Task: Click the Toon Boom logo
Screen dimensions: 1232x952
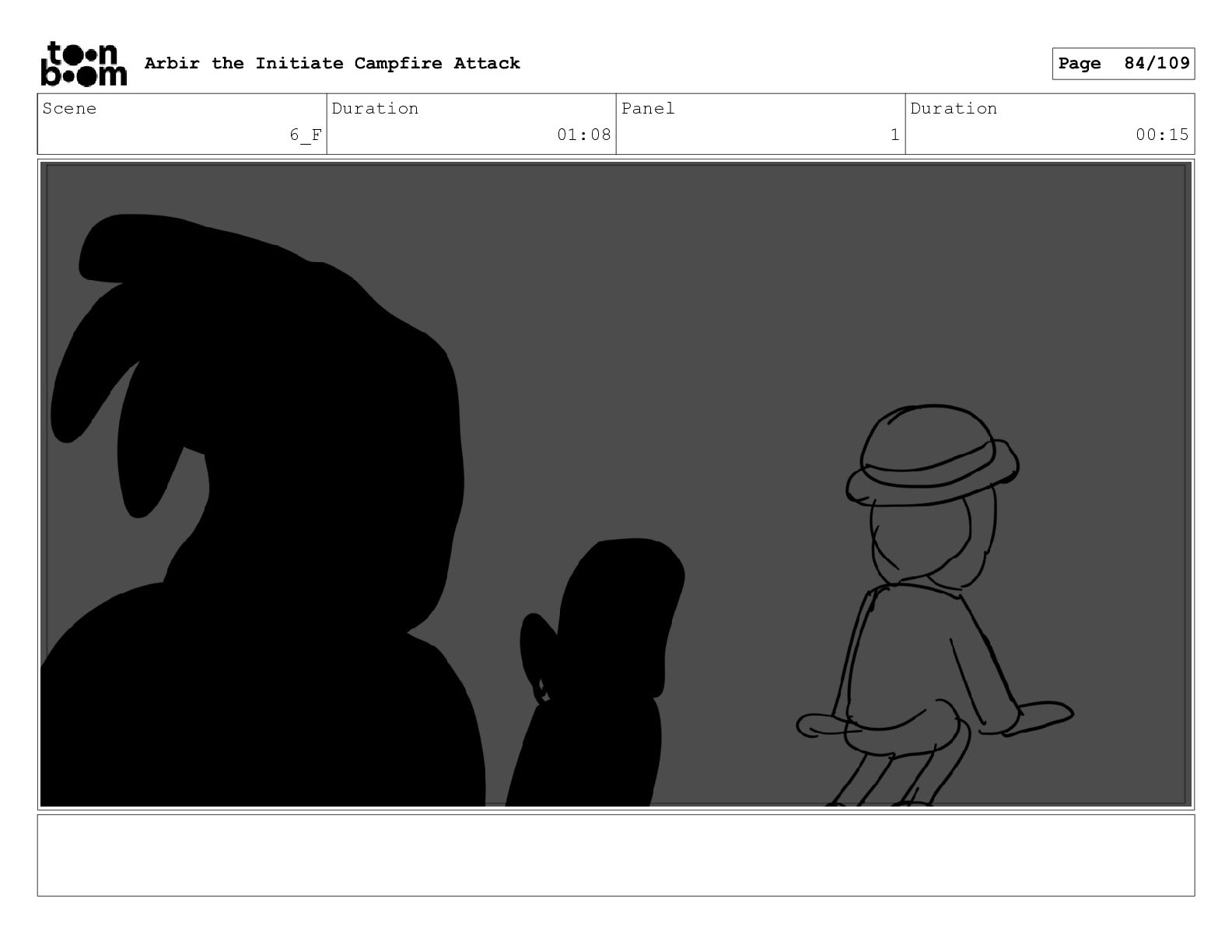Action: (x=83, y=64)
